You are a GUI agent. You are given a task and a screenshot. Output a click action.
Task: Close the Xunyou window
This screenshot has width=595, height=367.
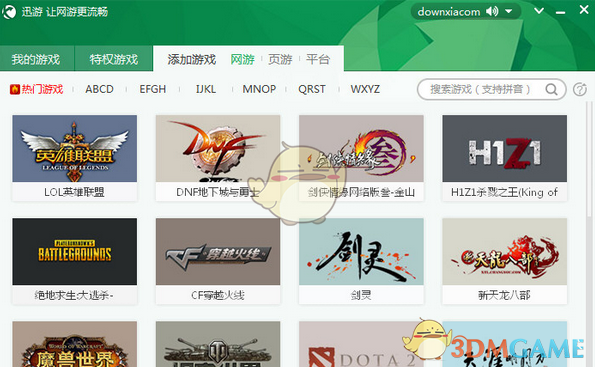pos(584,9)
